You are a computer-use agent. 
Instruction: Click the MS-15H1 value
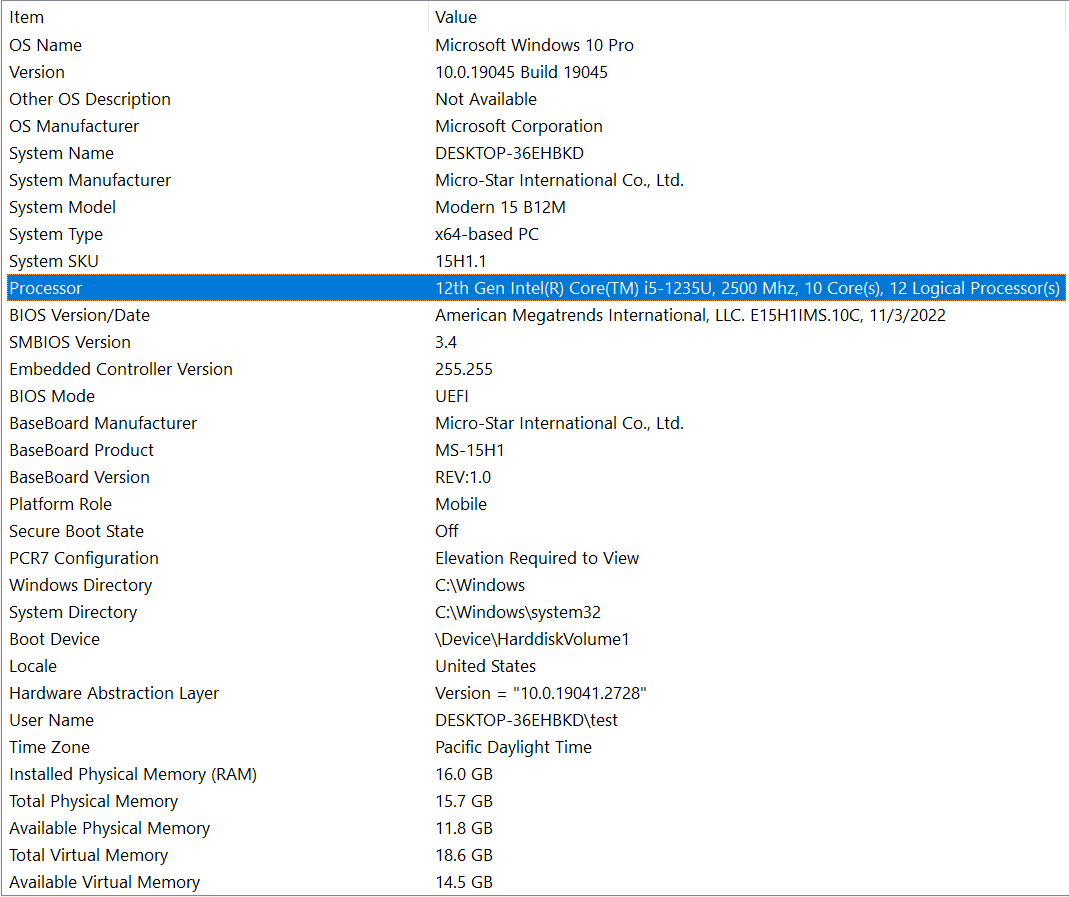tap(469, 451)
